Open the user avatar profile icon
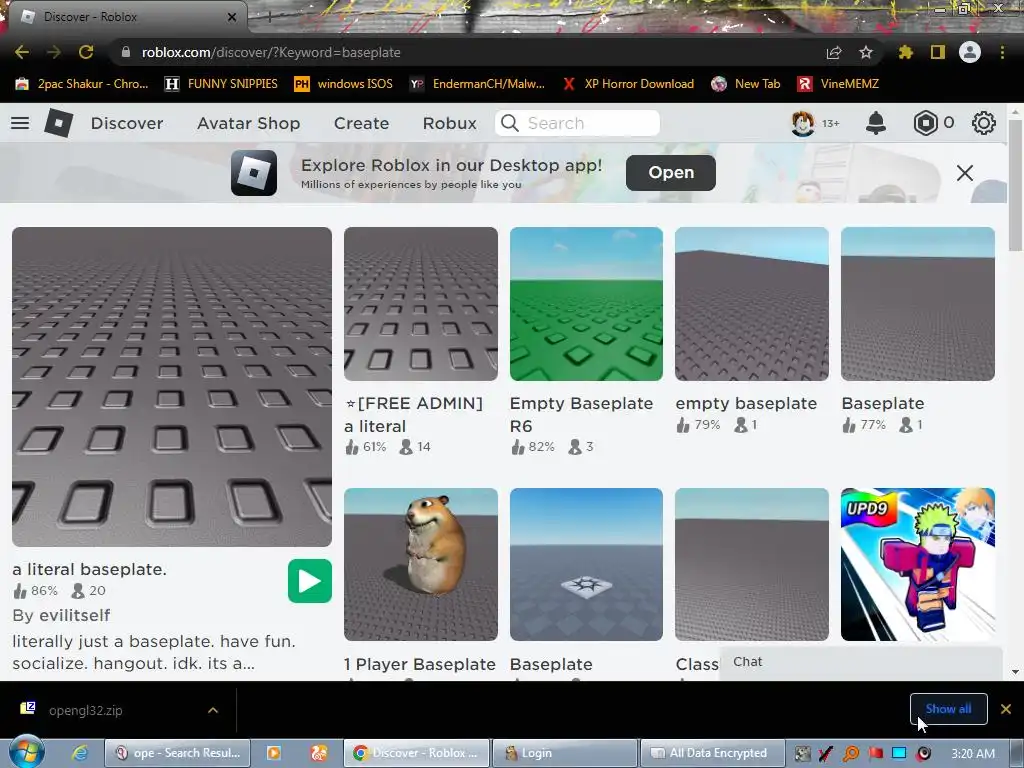 (x=803, y=123)
